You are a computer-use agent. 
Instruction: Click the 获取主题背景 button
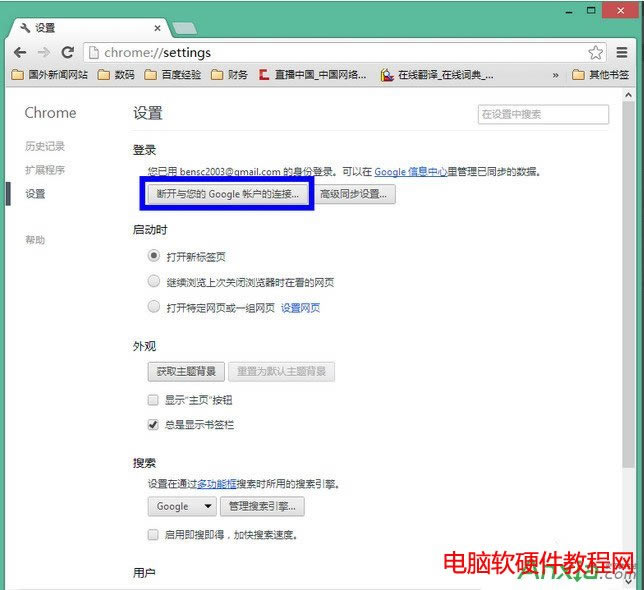point(186,372)
